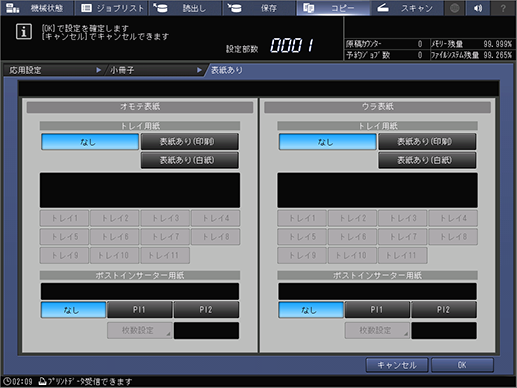This screenshot has height=388, width=517.
Task: Switch to the 読出し recall tab
Action: [x=185, y=8]
